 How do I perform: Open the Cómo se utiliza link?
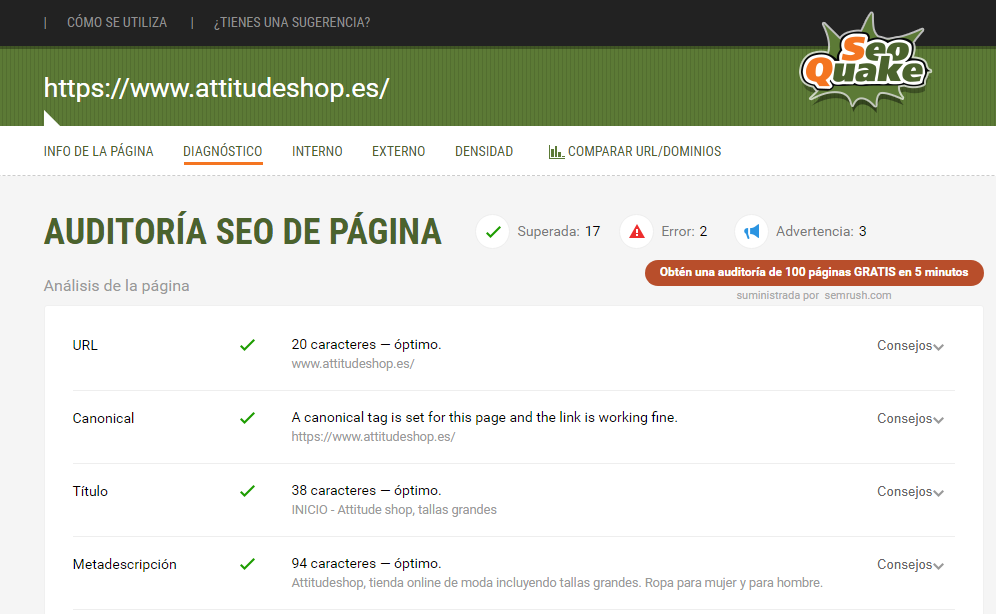(x=117, y=23)
